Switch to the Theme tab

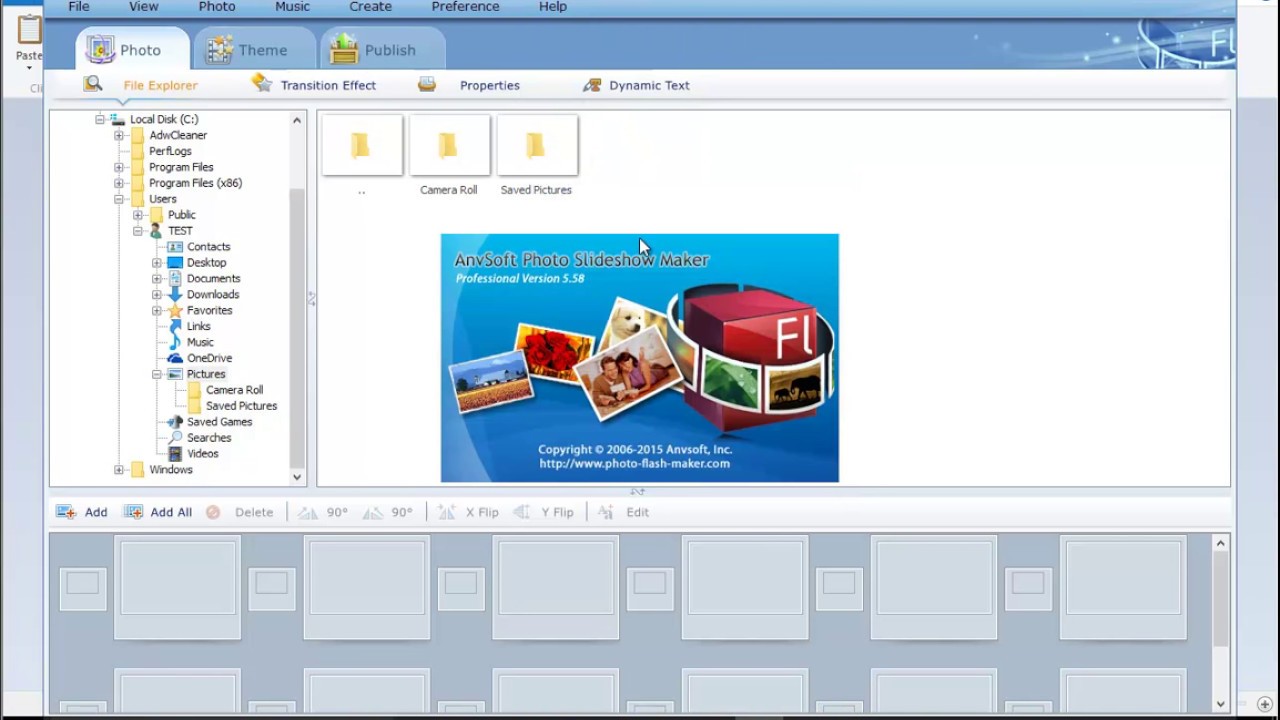pos(254,50)
